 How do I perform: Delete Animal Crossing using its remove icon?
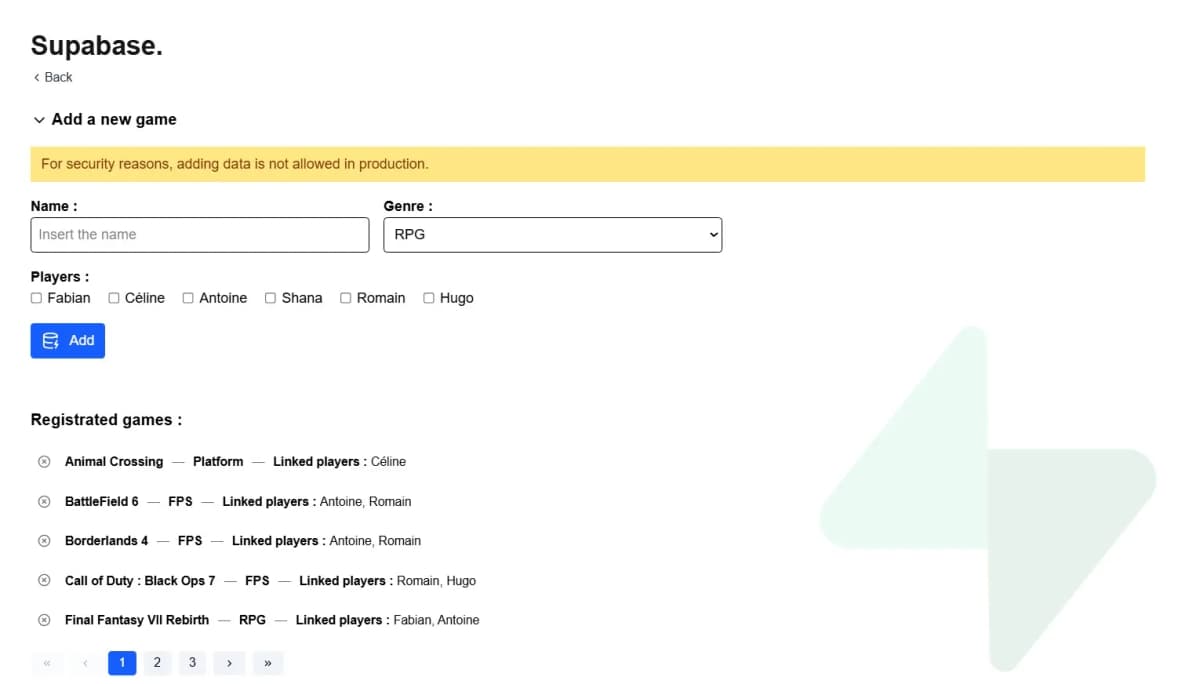click(x=44, y=462)
